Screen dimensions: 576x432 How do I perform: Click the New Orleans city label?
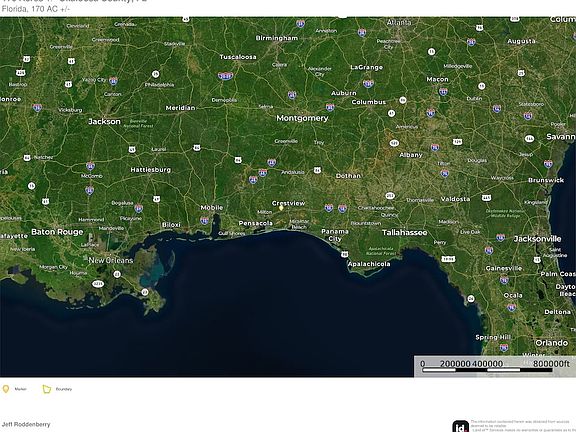111,260
